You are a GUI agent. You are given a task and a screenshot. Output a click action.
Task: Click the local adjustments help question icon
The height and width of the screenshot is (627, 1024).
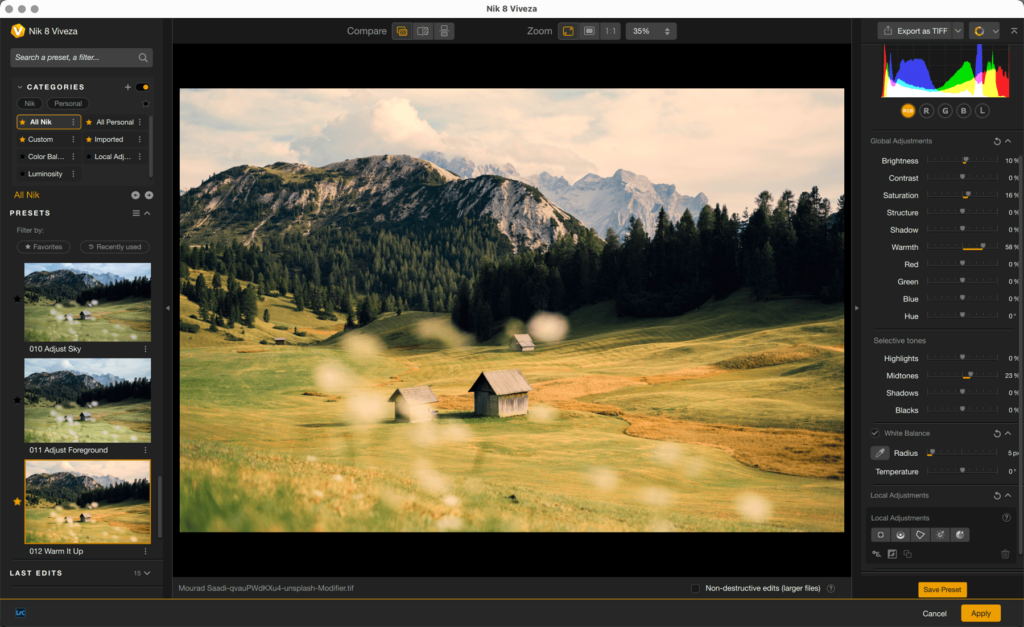[x=1006, y=518]
